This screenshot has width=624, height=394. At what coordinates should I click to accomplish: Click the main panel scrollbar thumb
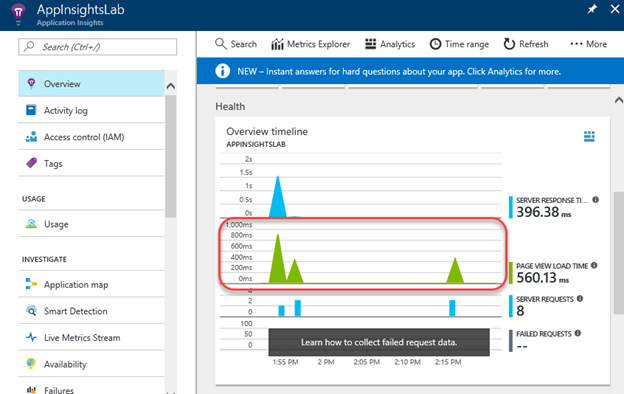tap(619, 253)
